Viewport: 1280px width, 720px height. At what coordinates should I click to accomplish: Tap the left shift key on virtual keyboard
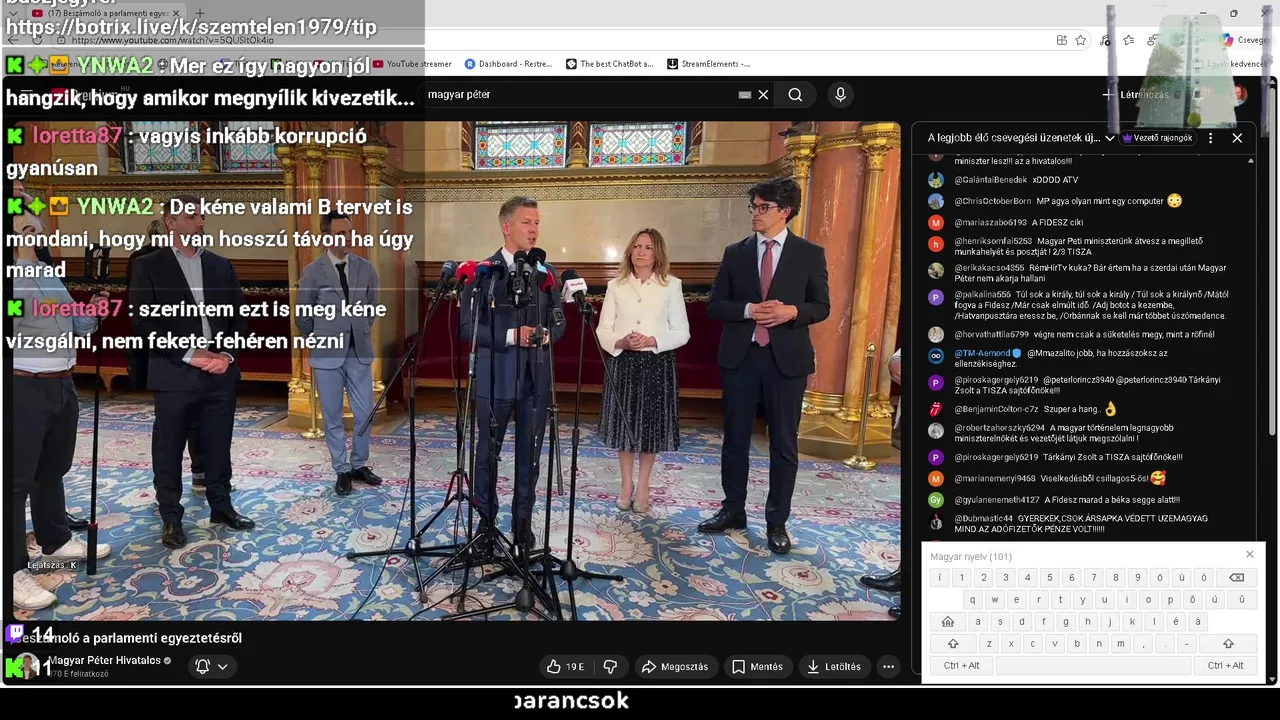953,643
